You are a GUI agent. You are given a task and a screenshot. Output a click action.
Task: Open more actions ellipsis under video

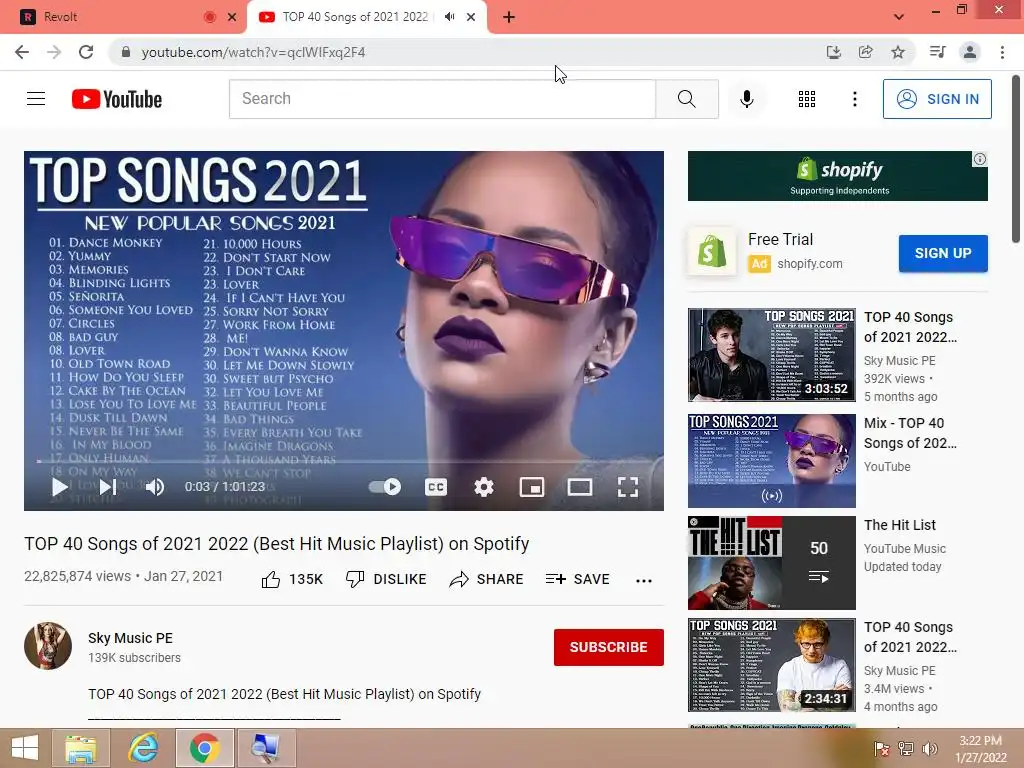pyautogui.click(x=644, y=580)
